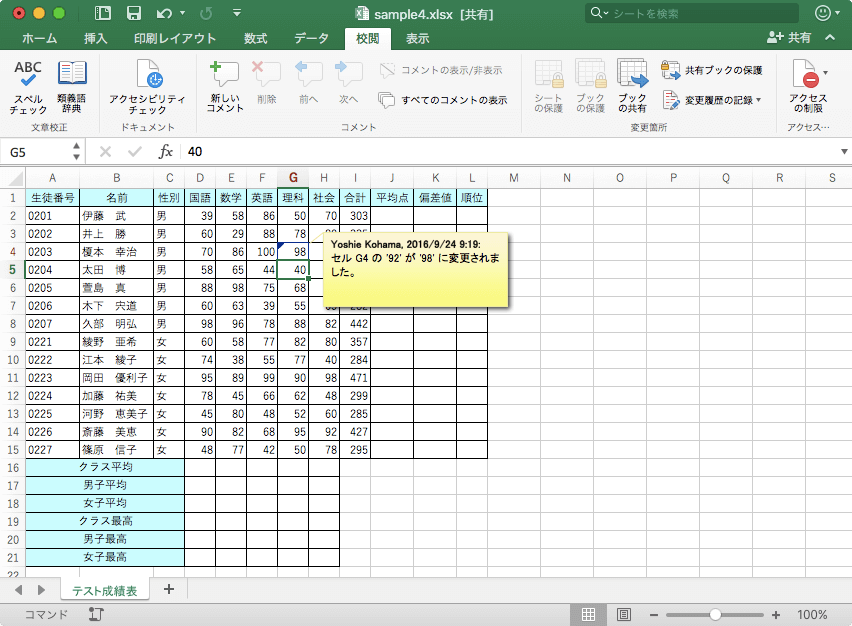Open the 表示 tab

[417, 38]
